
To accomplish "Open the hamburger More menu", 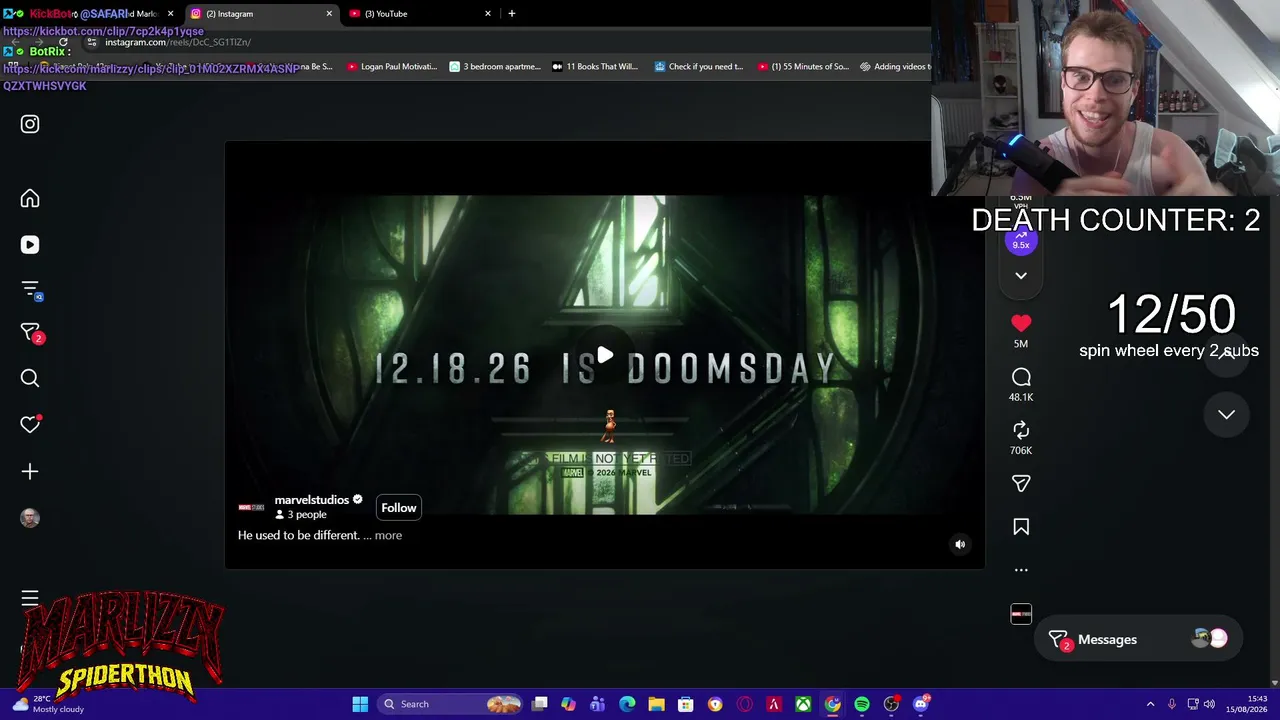I will pyautogui.click(x=30, y=598).
